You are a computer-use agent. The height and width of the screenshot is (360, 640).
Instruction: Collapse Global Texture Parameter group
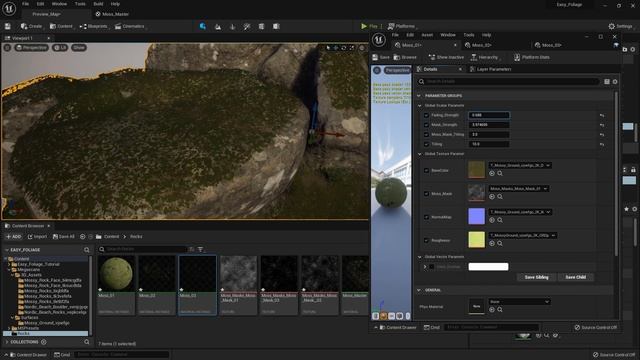420,154
